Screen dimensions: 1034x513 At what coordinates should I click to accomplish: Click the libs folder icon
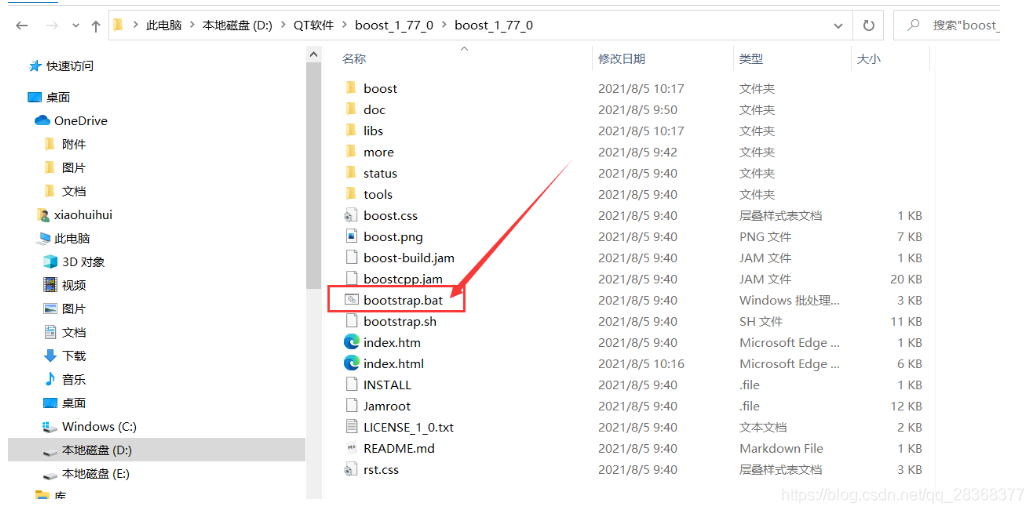pos(351,130)
